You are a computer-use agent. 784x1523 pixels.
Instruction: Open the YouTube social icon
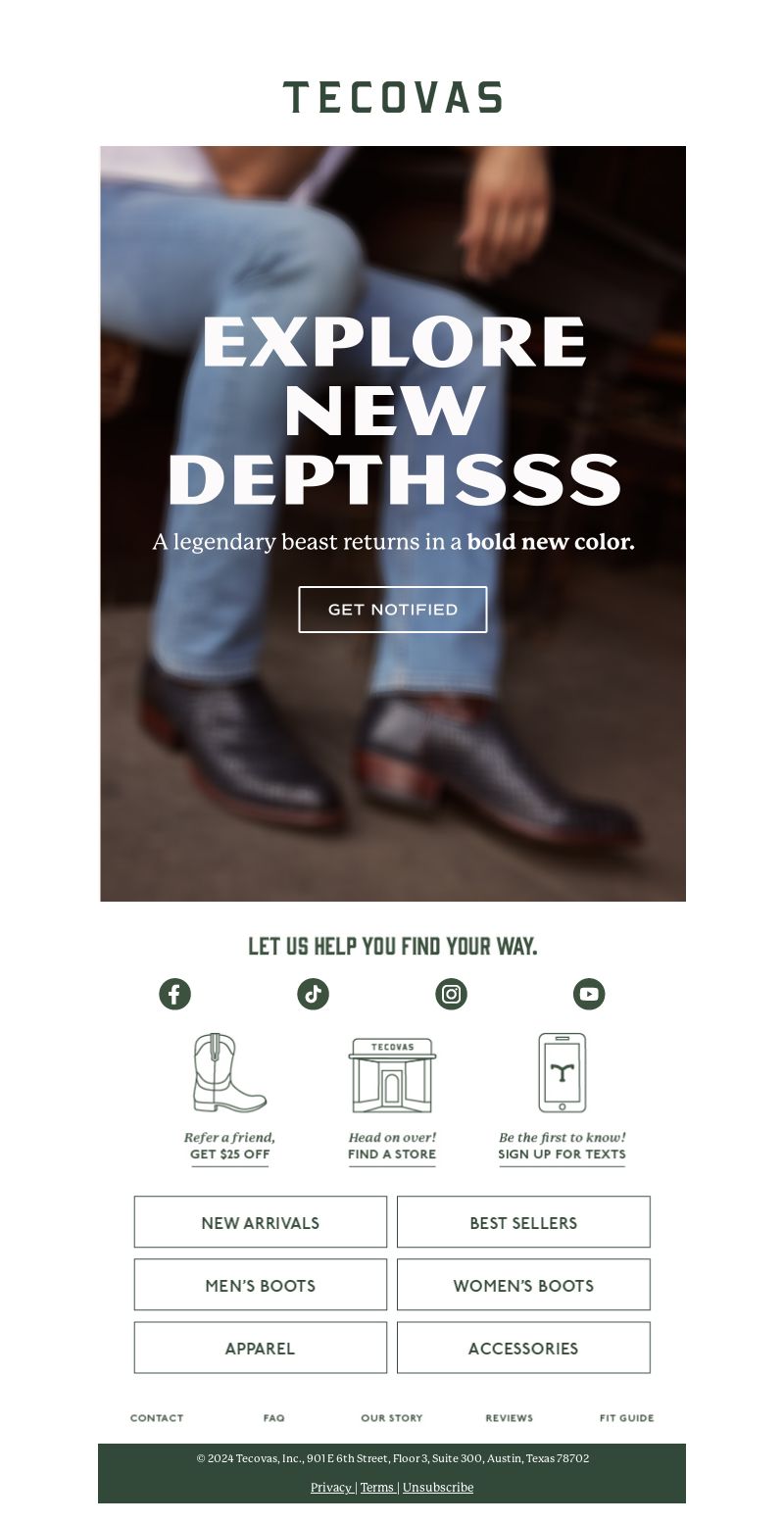tap(589, 994)
